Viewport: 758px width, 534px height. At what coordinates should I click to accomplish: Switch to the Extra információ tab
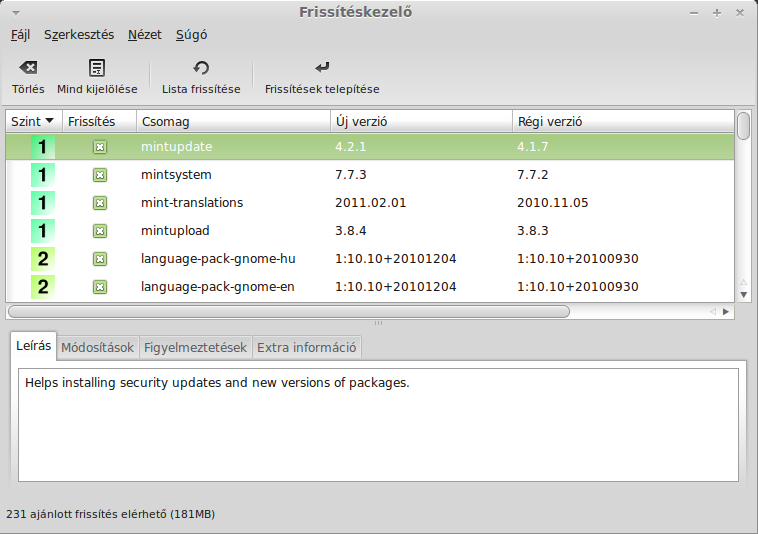tap(306, 347)
